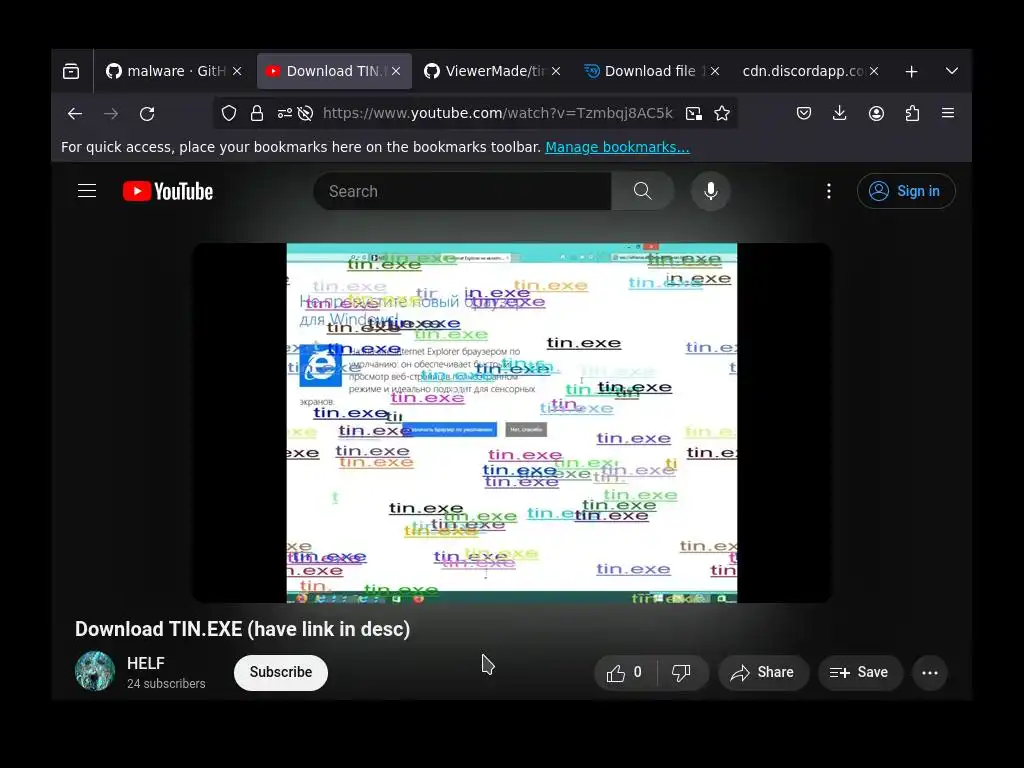Open tracking protection shield icon
Image resolution: width=1024 pixels, height=768 pixels.
[x=229, y=114]
